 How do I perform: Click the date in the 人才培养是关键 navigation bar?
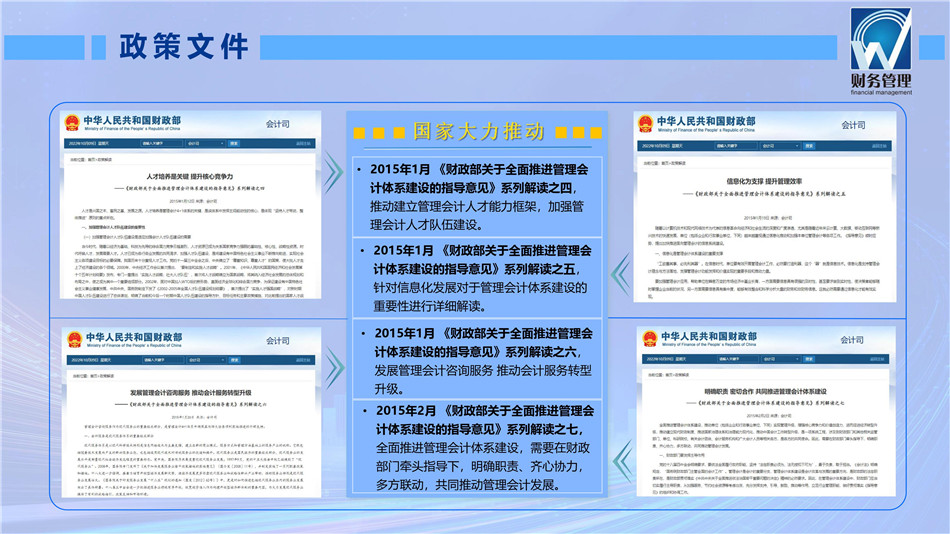coord(89,144)
